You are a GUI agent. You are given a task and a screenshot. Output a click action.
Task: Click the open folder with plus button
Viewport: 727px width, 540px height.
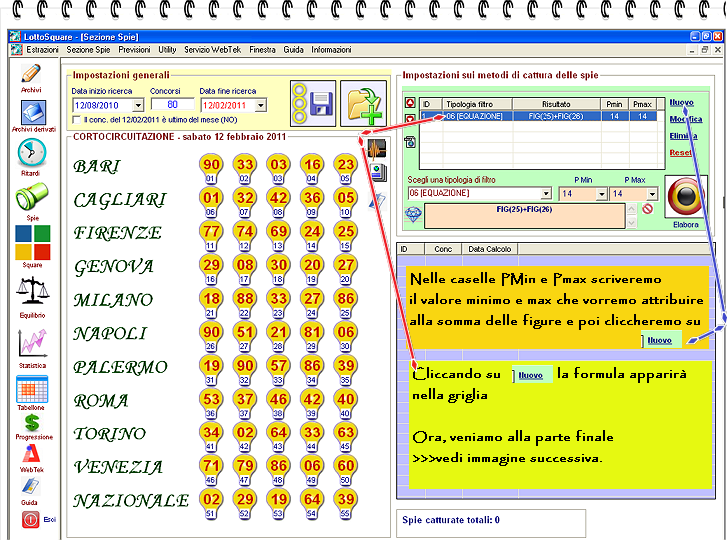364,103
